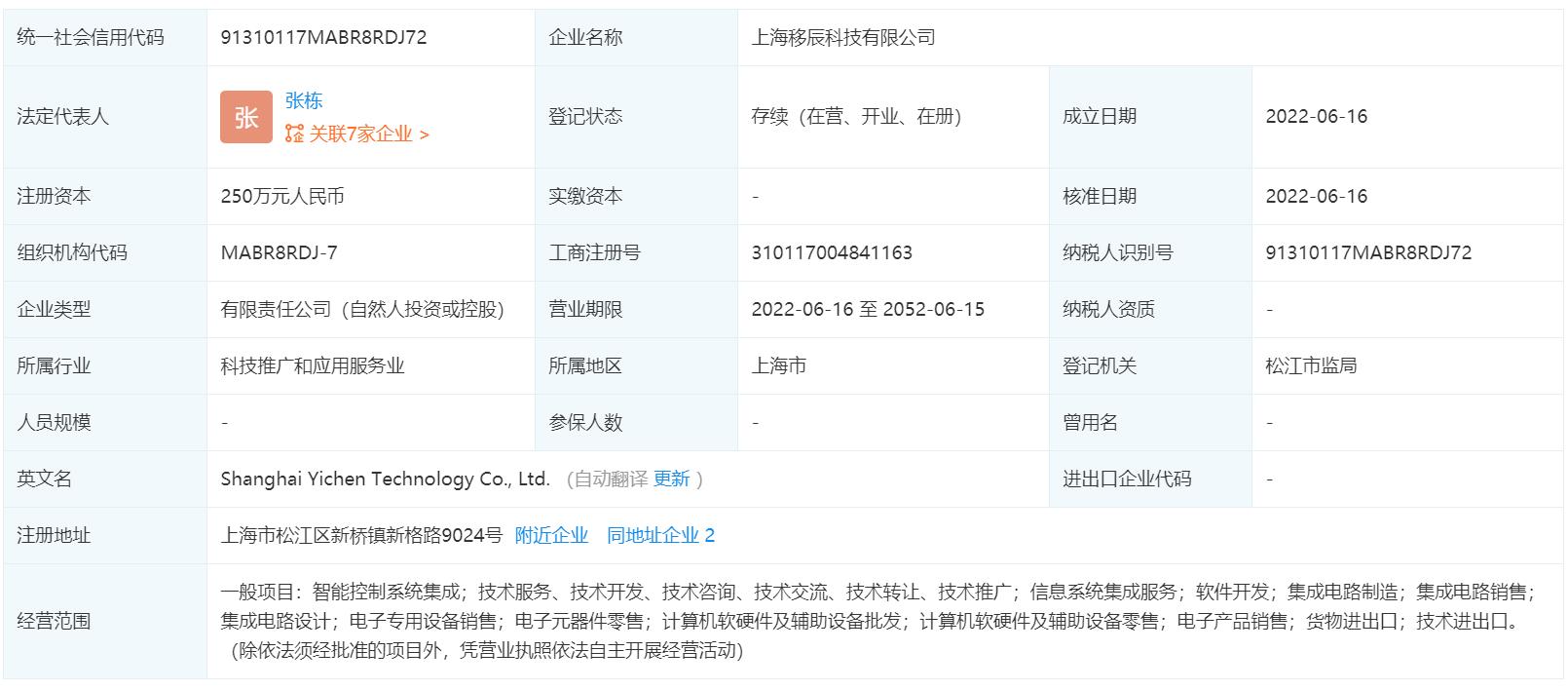1568x690 pixels.
Task: Open the 附近企业 link
Action: click(551, 535)
